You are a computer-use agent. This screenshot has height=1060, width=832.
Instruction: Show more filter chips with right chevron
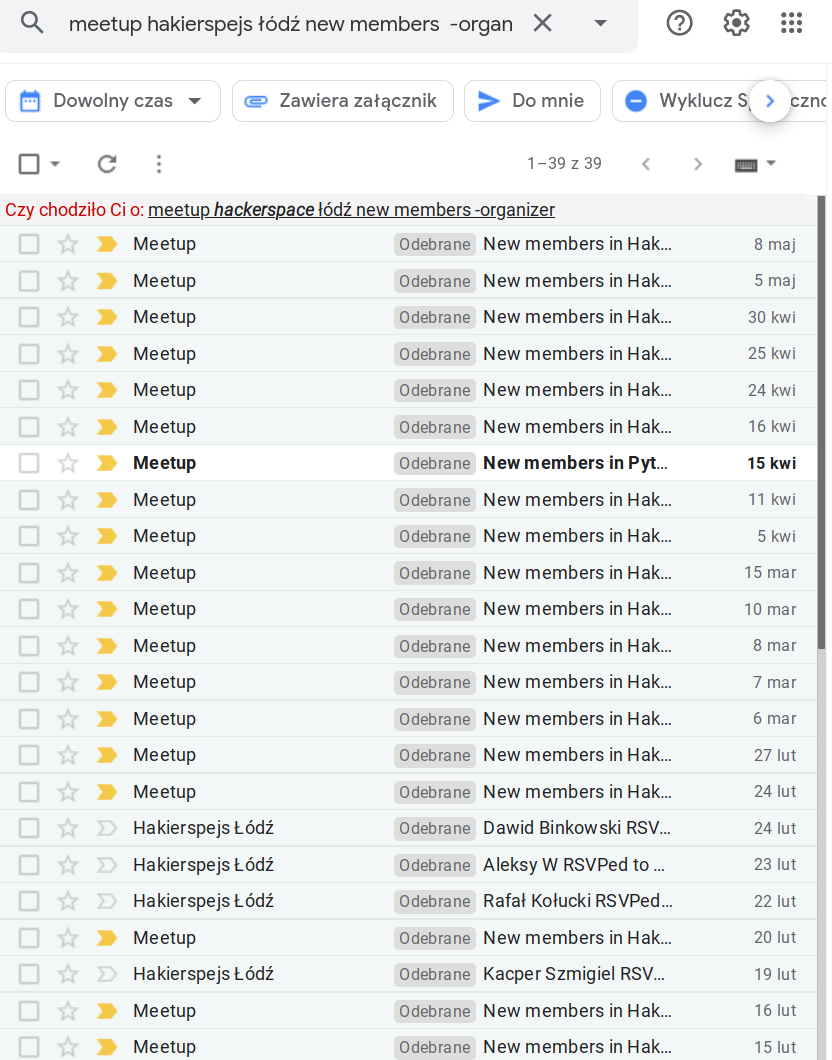tap(770, 101)
